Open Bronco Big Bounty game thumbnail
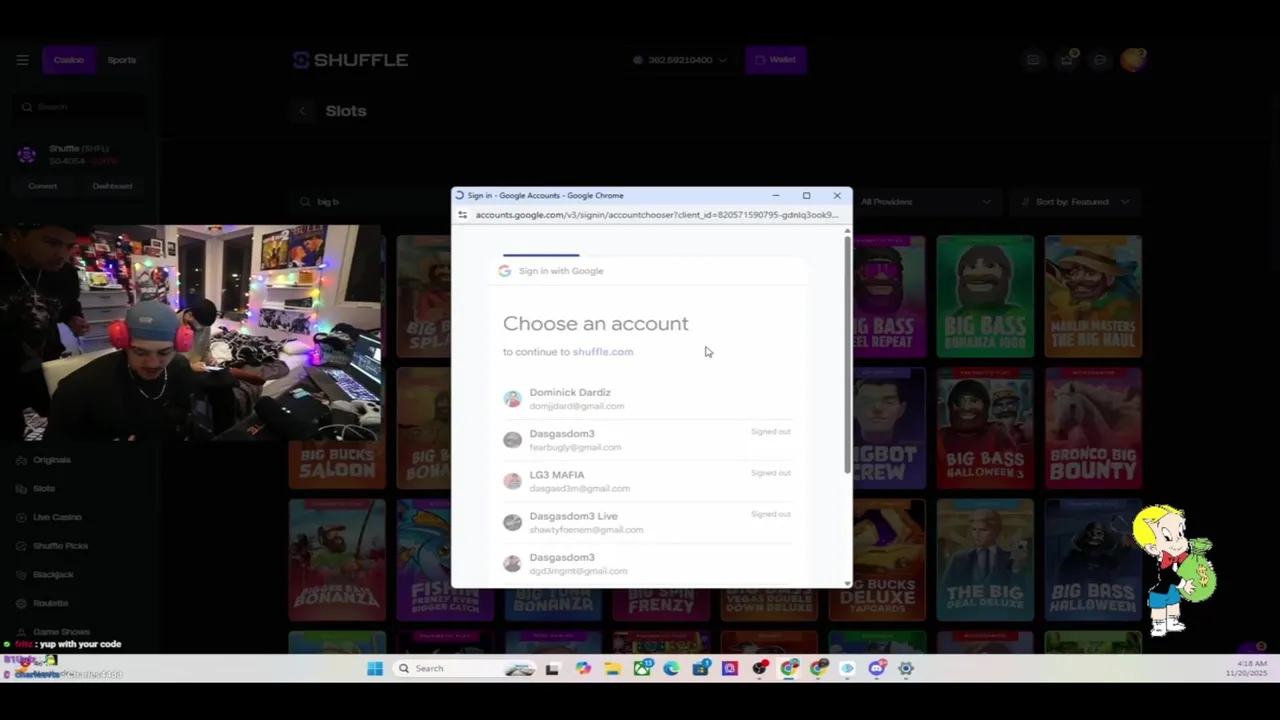 pyautogui.click(x=1093, y=428)
